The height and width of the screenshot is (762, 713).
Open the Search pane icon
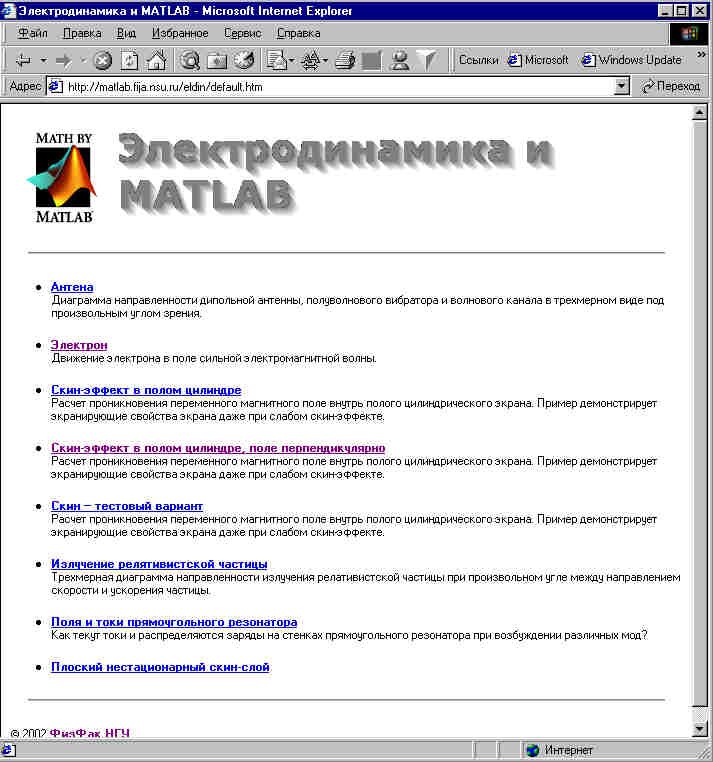click(190, 61)
